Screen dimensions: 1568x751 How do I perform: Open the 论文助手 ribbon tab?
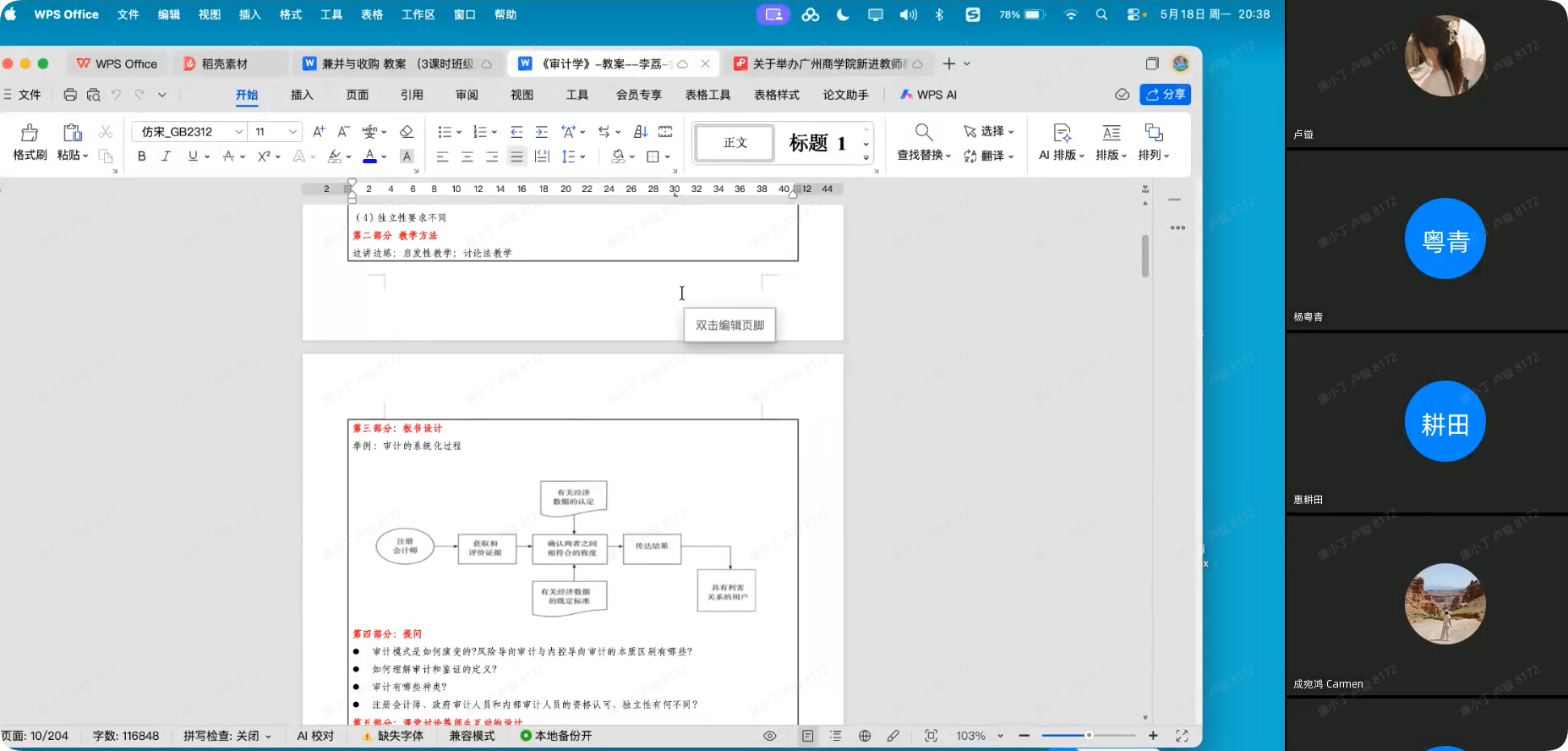845,95
